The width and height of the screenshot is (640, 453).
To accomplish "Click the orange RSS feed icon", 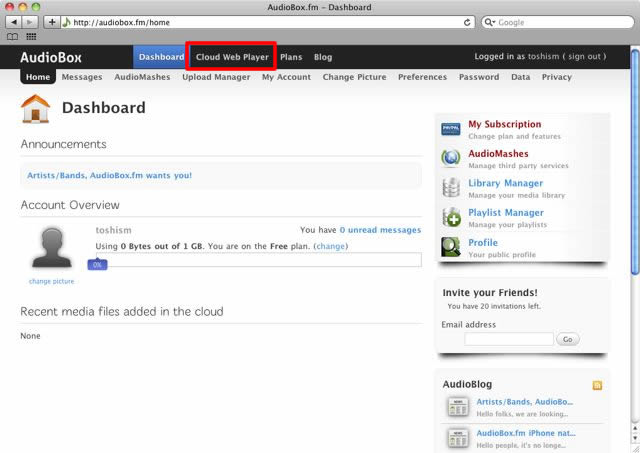I will [x=597, y=385].
